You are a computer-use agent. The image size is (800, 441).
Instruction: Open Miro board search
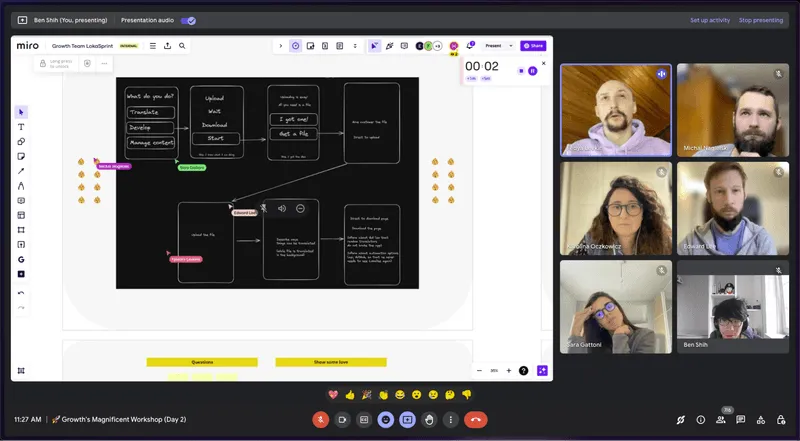coord(182,46)
